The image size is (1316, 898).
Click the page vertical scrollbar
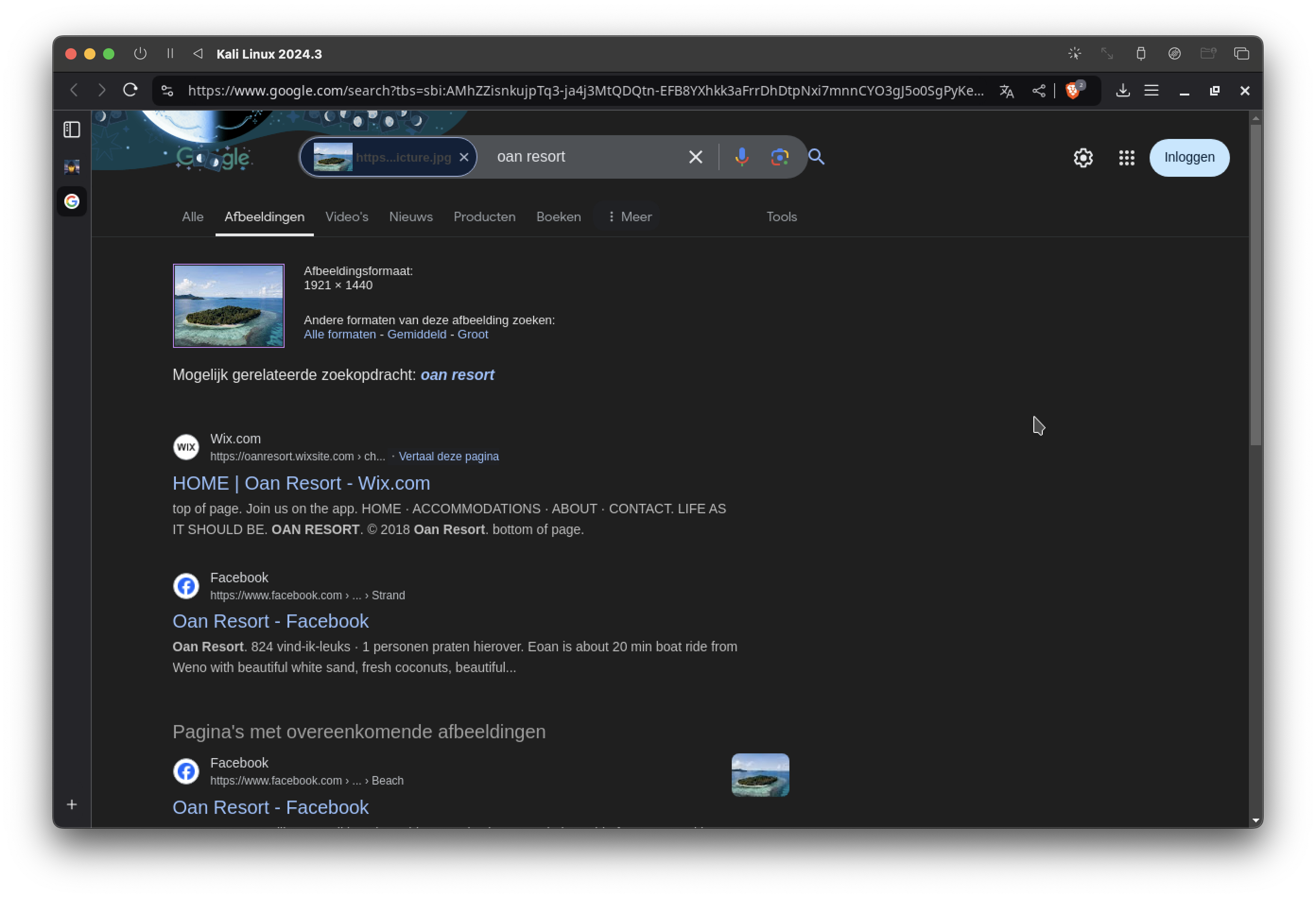point(1255,285)
